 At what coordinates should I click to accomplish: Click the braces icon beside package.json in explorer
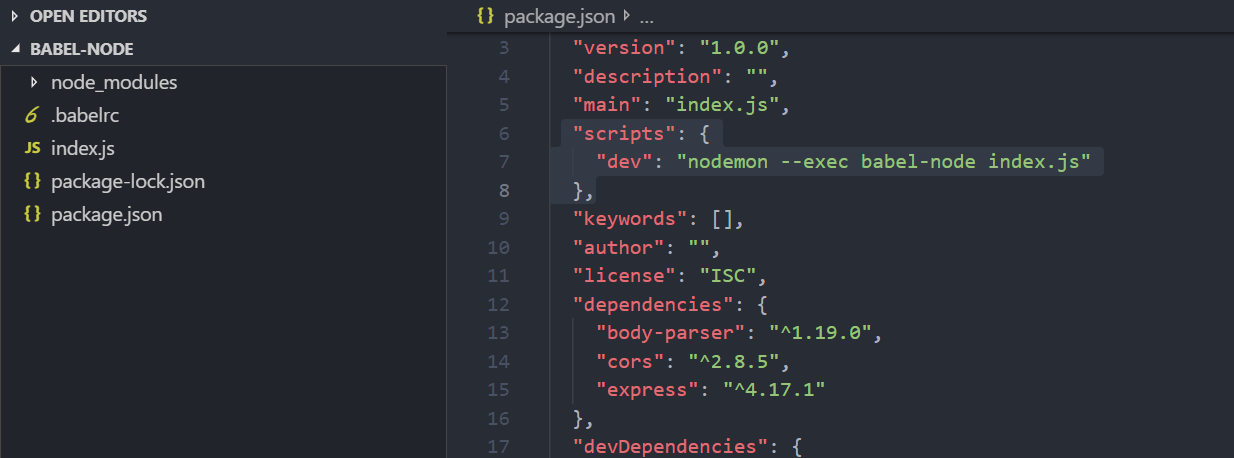click(32, 214)
